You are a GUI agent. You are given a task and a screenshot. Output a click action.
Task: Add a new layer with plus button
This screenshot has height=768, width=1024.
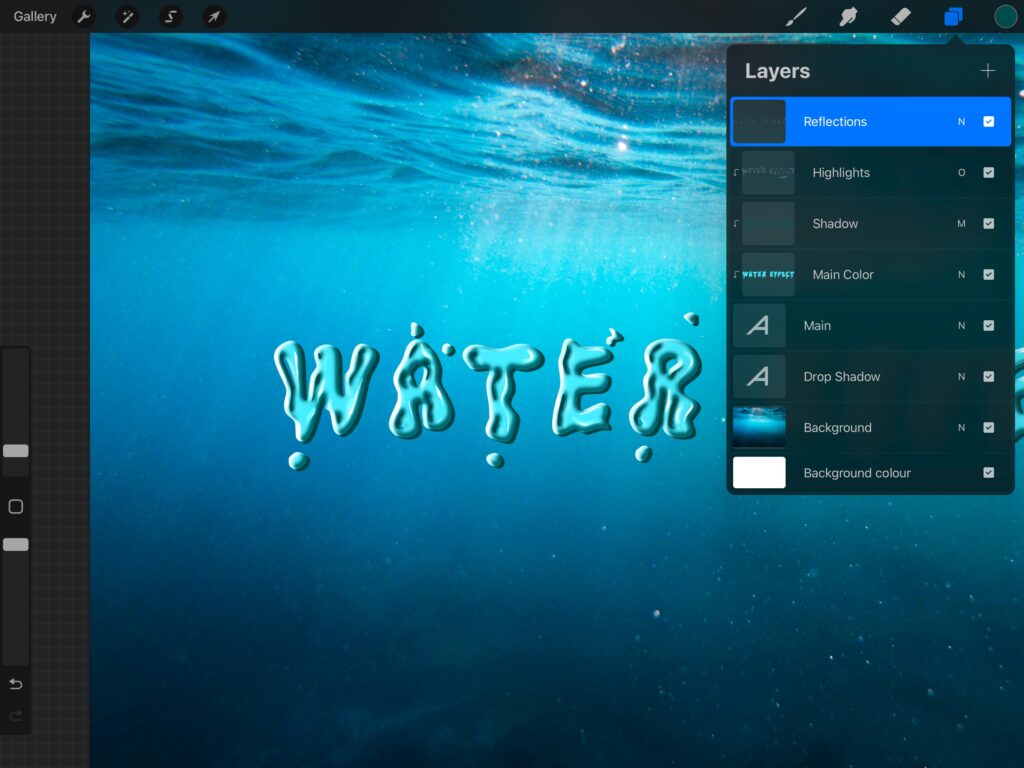click(x=987, y=71)
